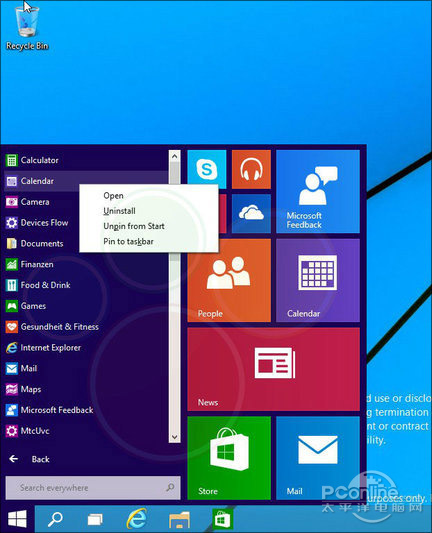Choose Uninstall in context menu
Image resolution: width=432 pixels, height=533 pixels.
coord(149,211)
